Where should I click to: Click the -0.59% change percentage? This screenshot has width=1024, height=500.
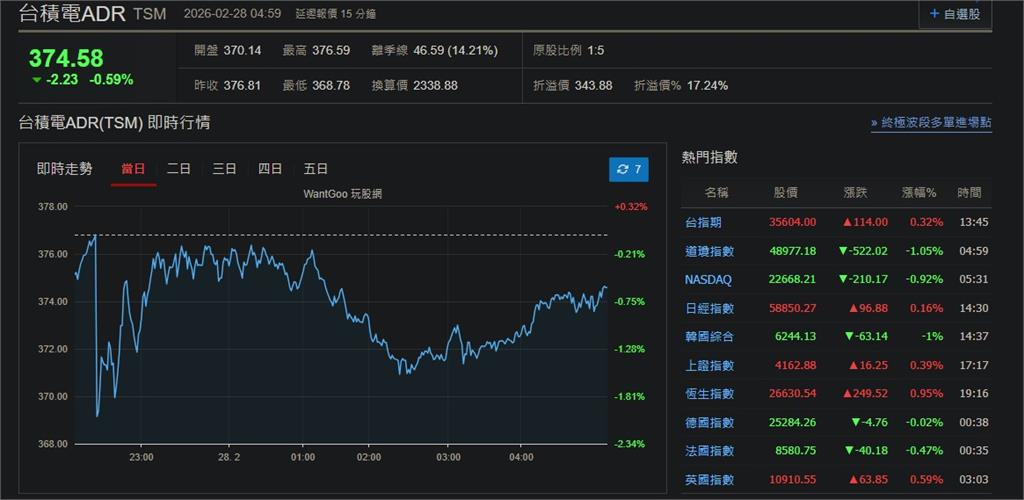coord(111,80)
